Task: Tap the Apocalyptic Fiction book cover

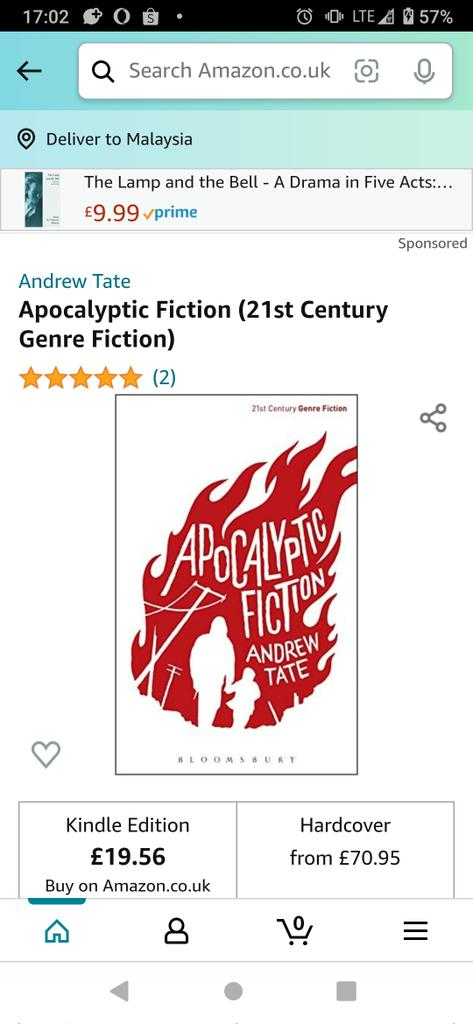Action: click(x=236, y=584)
